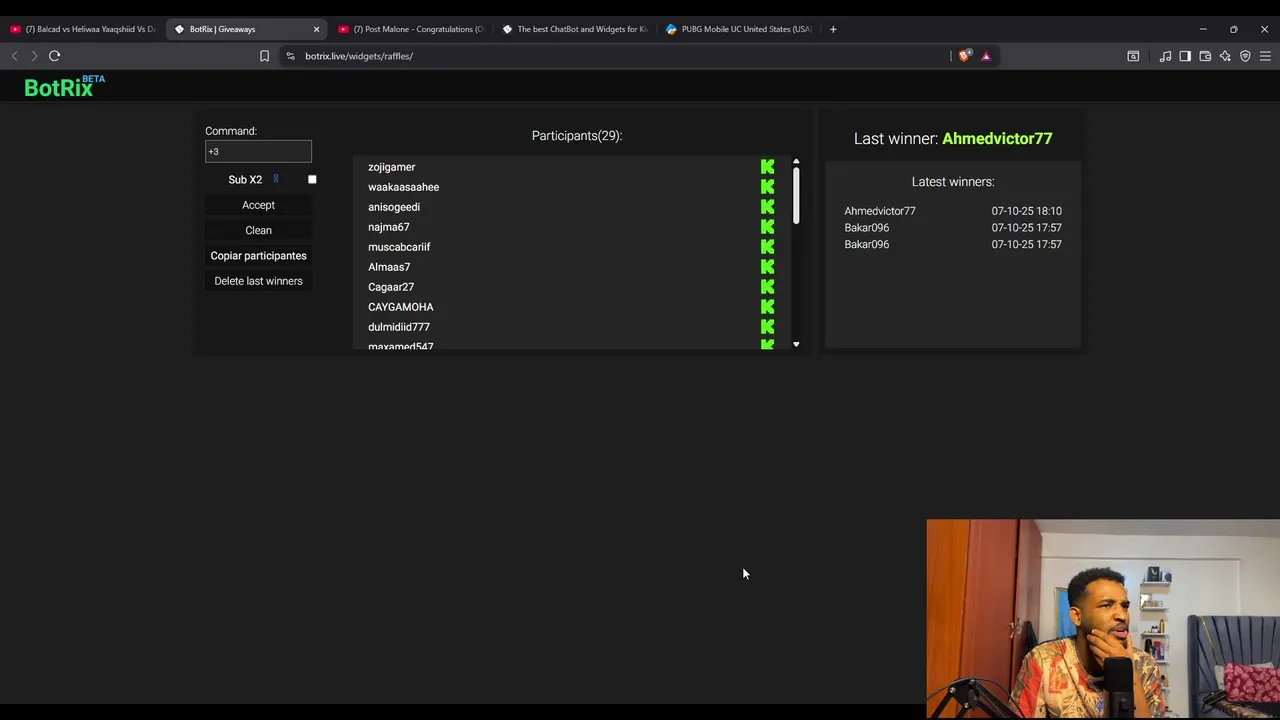Select the BotRix Giveaways tab
This screenshot has height=720, width=1280.
(x=247, y=29)
